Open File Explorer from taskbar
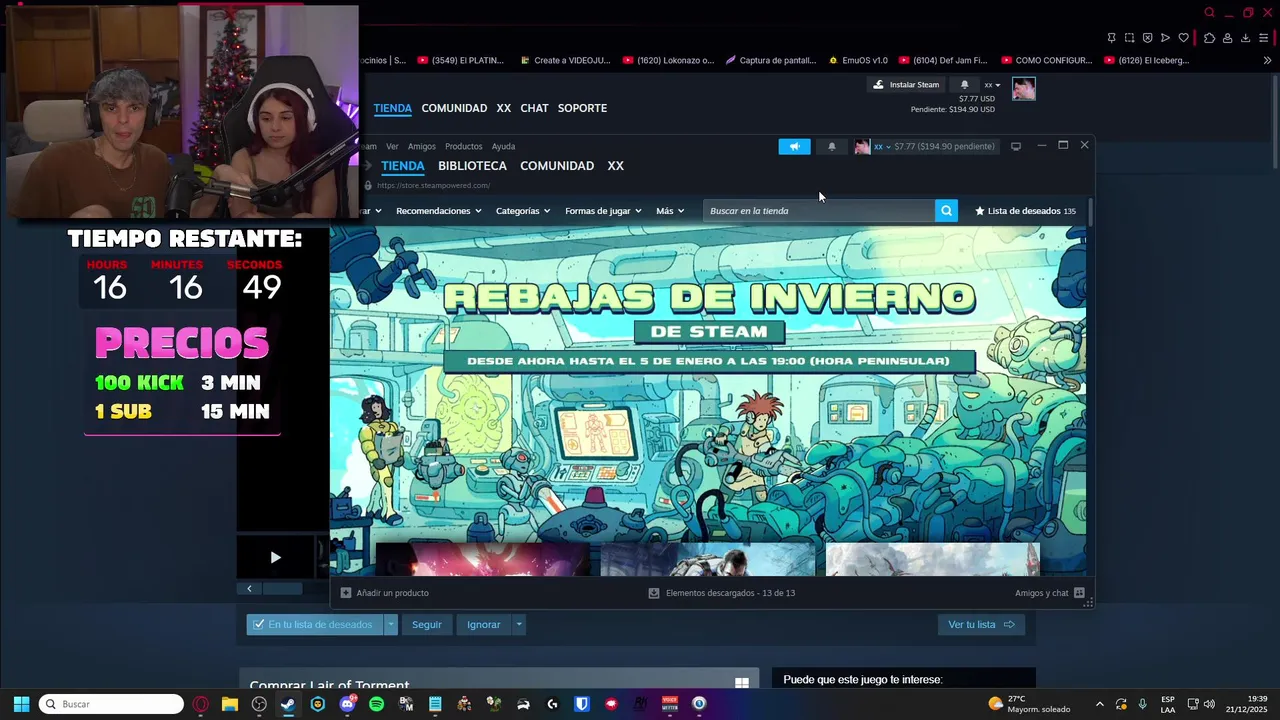 pos(230,704)
